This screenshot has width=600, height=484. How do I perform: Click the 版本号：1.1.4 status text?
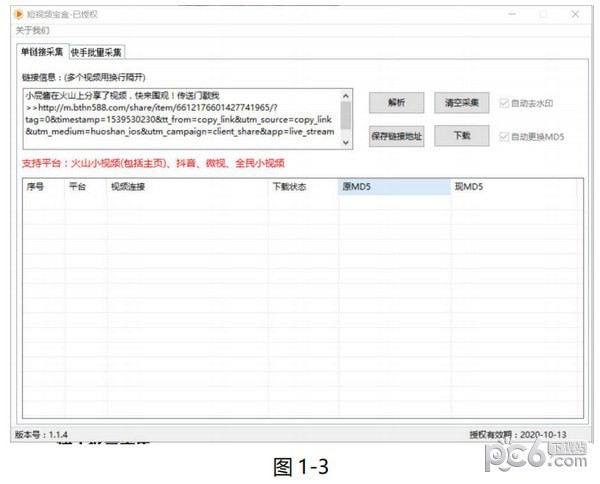coord(41,435)
